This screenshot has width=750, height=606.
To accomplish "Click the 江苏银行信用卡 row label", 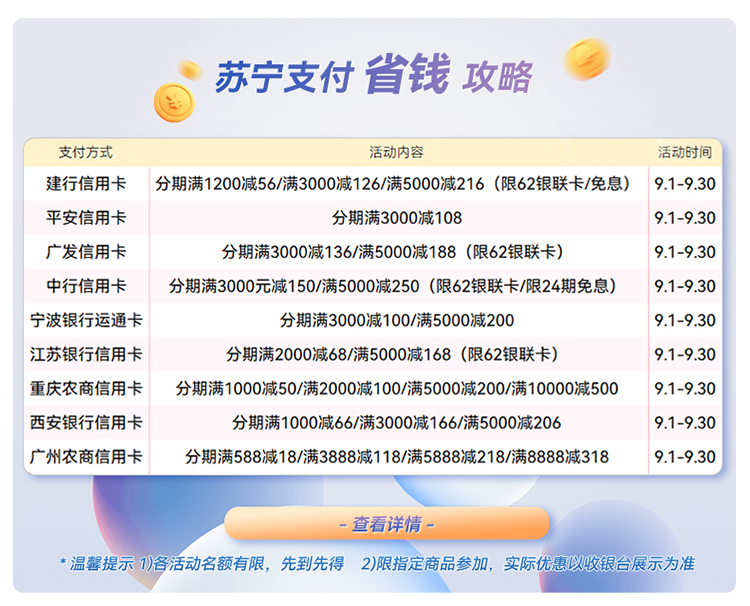I will point(86,354).
